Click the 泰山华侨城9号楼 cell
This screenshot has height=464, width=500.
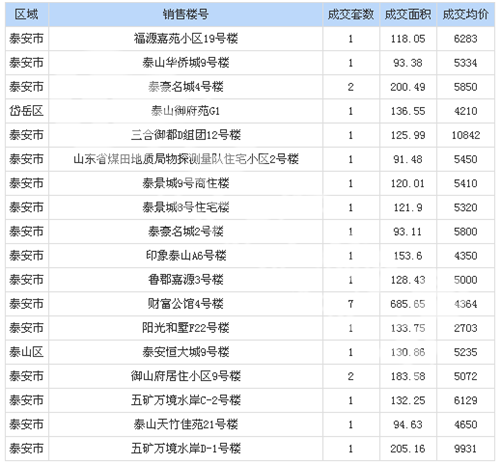pos(186,63)
